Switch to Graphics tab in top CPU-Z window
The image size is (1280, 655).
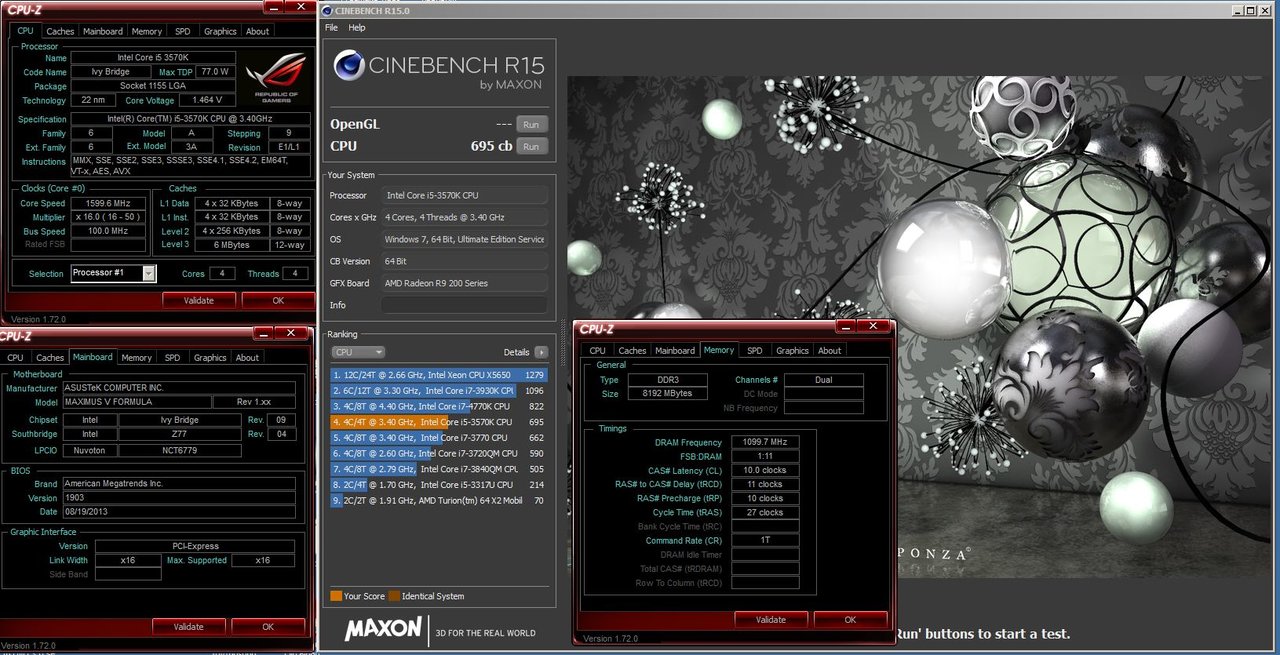pyautogui.click(x=220, y=31)
